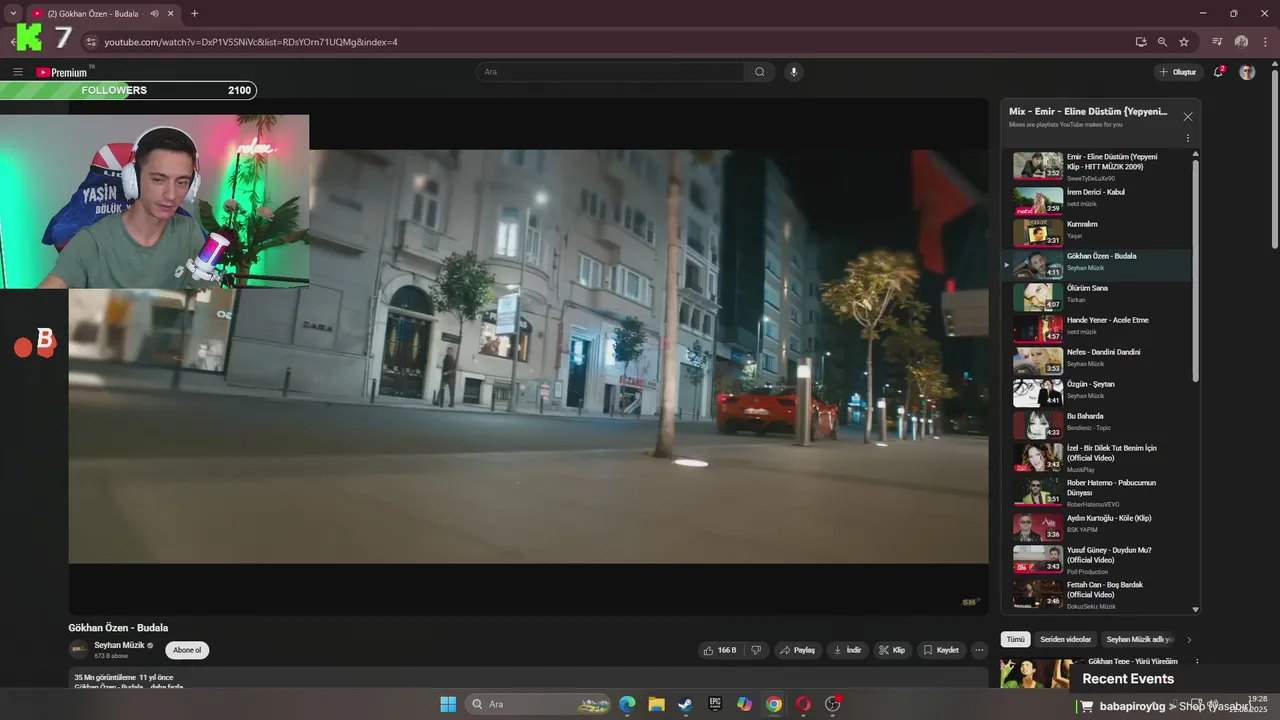Show next filter chips arrow

pos(1189,639)
